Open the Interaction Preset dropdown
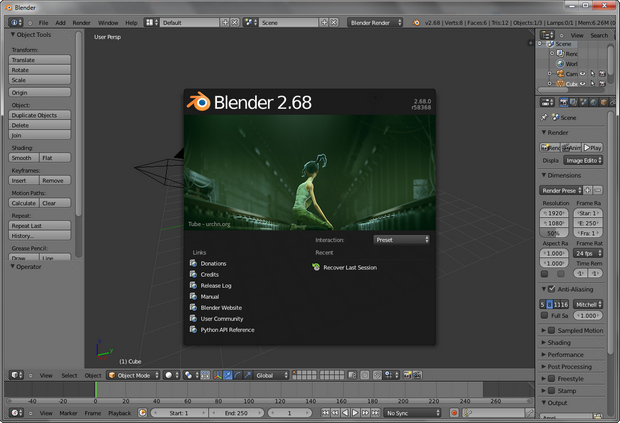 tap(402, 240)
